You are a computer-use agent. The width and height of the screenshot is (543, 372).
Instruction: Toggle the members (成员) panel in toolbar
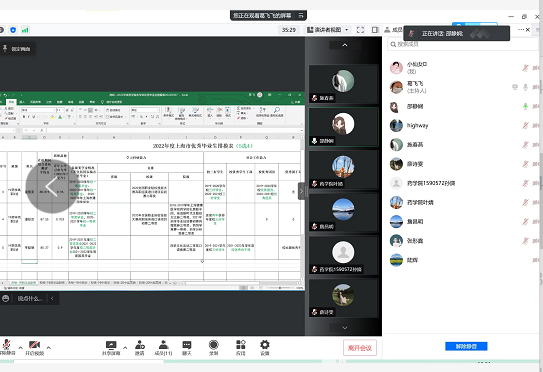[163, 348]
